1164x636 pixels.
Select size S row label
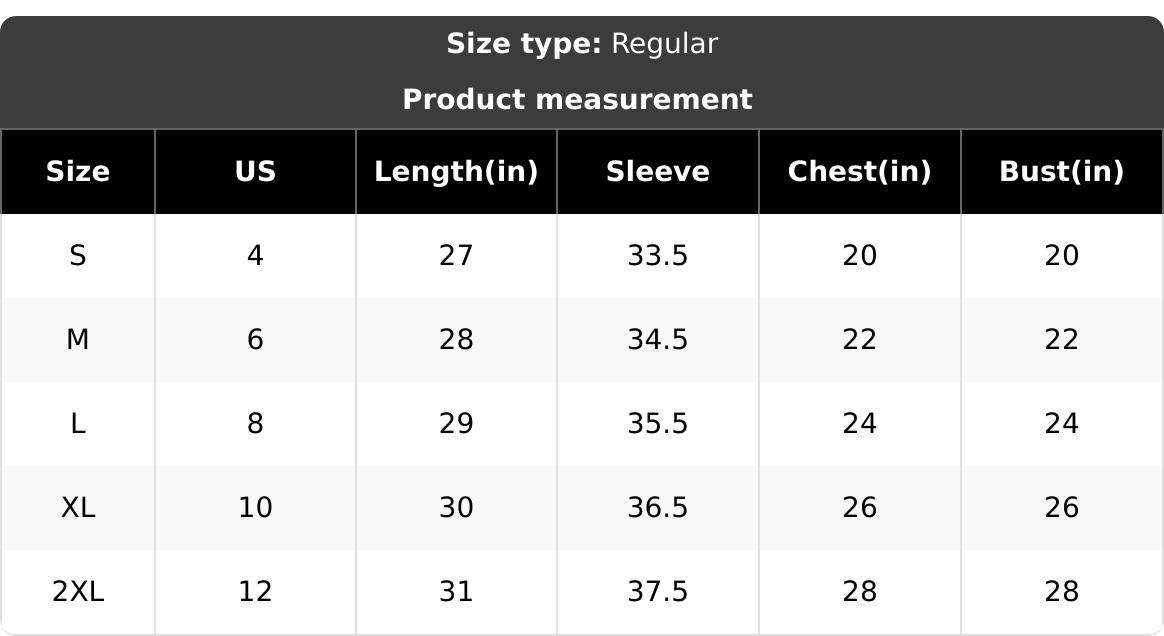coord(78,256)
